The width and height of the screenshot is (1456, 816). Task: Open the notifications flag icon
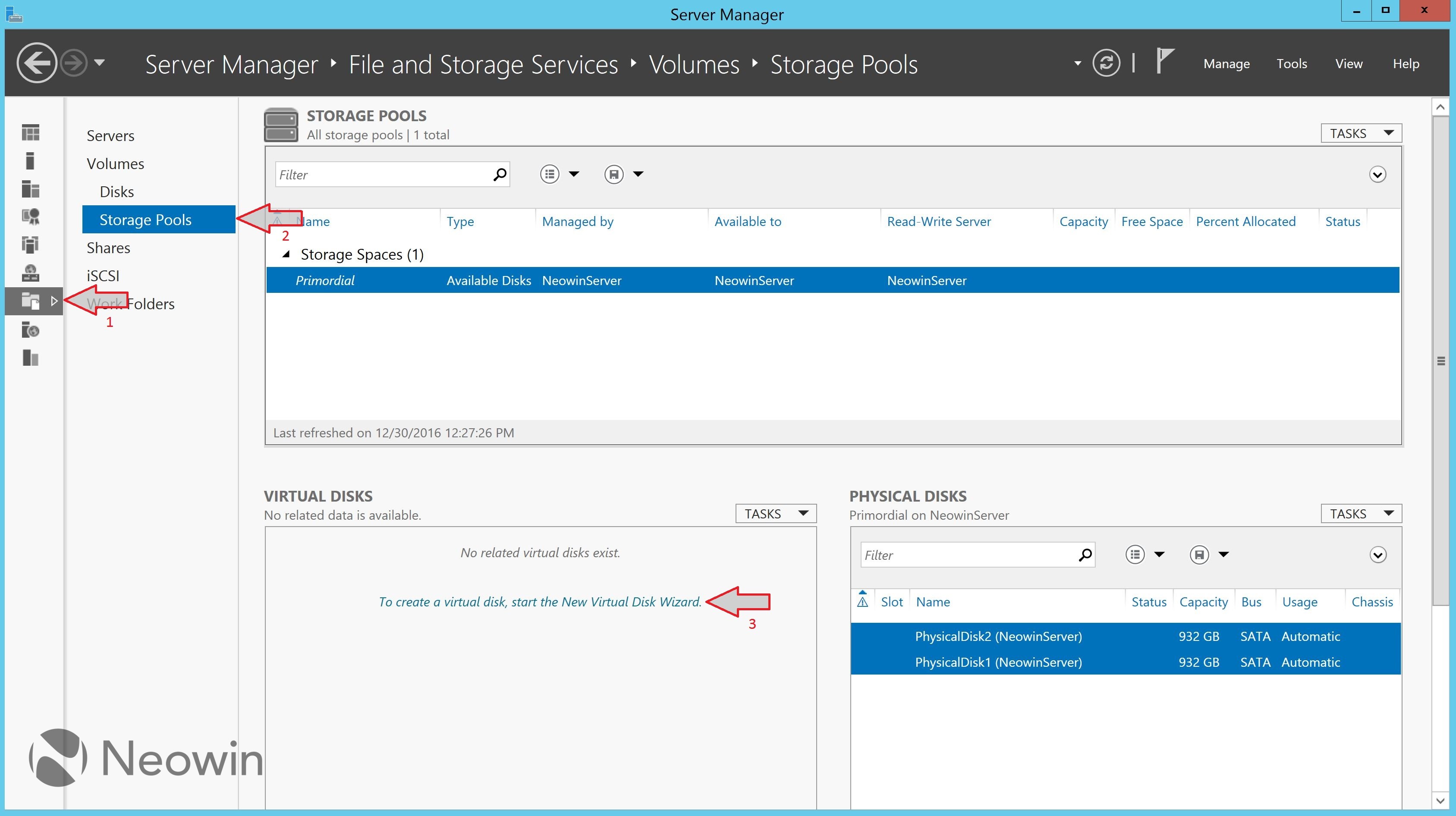1164,61
